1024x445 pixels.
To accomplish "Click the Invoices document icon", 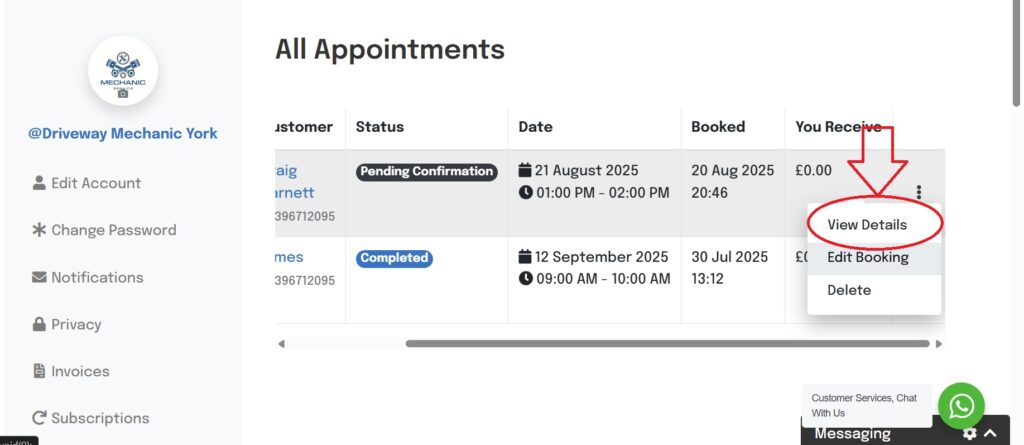I will [40, 371].
